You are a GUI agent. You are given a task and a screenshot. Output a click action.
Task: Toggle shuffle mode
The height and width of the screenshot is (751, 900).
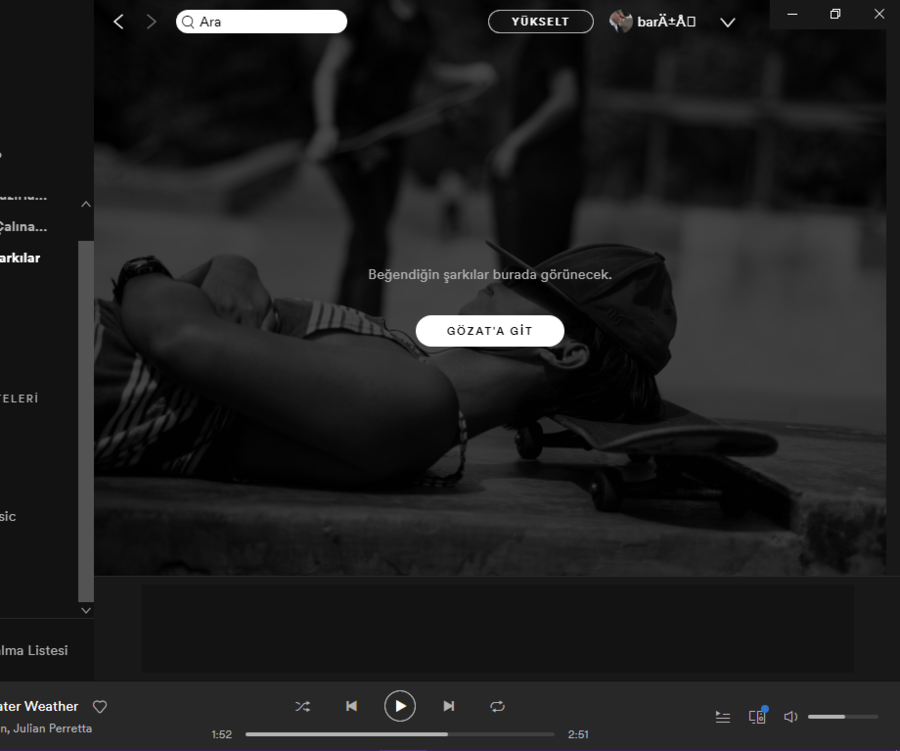[x=302, y=706]
